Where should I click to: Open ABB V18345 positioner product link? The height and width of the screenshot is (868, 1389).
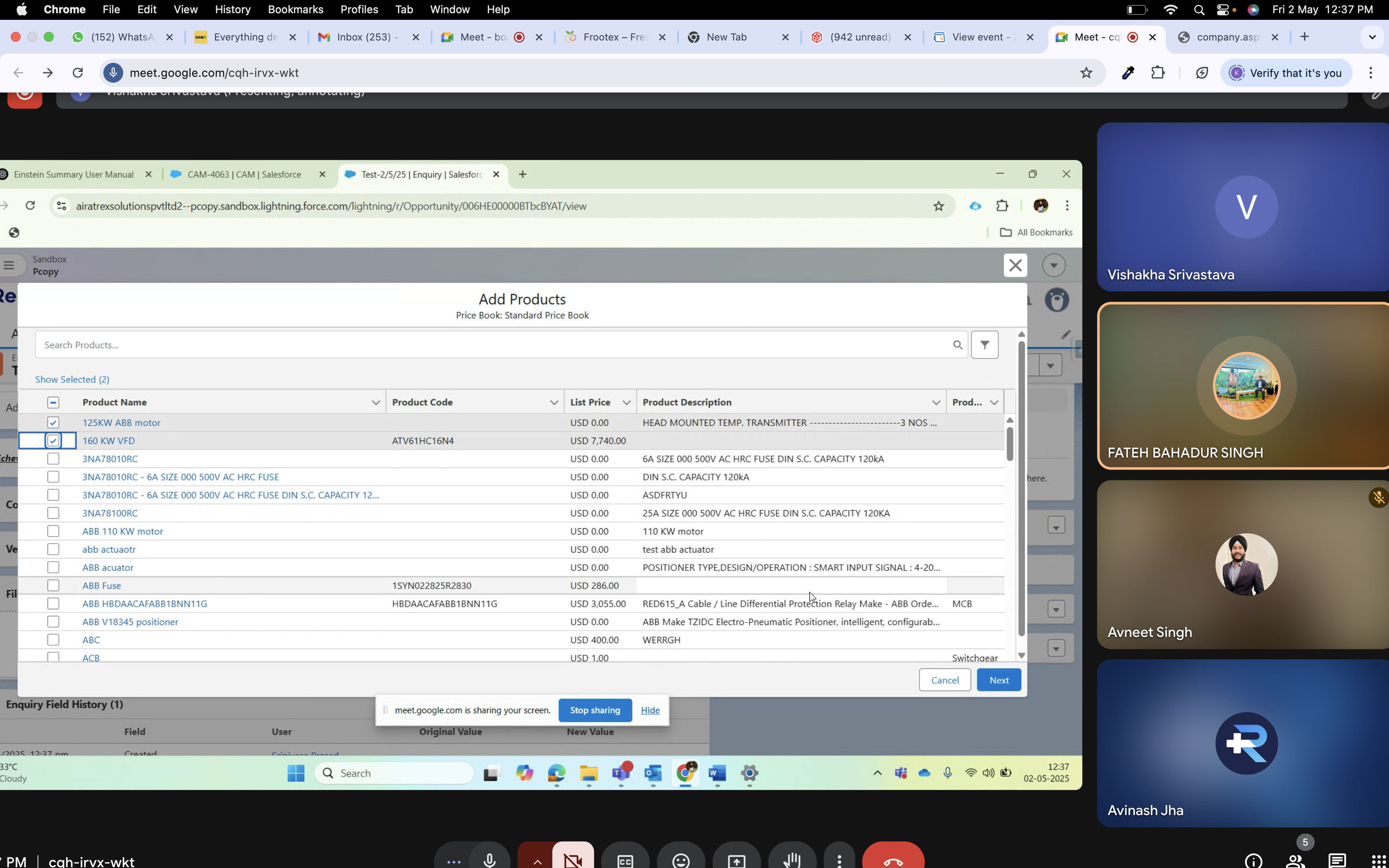130,622
